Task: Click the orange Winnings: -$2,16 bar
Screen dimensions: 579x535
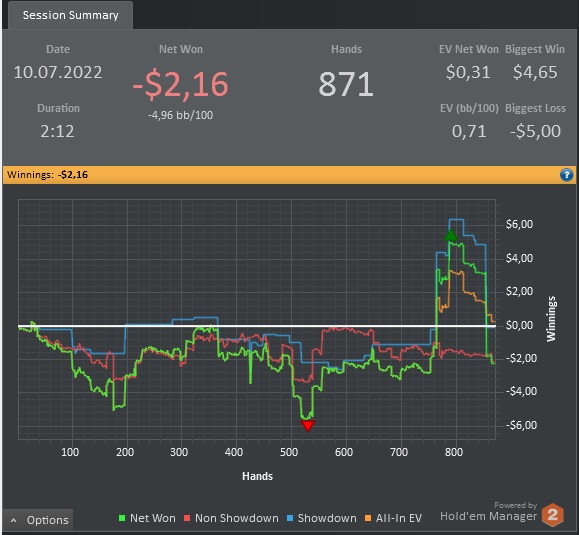Action: (289, 175)
